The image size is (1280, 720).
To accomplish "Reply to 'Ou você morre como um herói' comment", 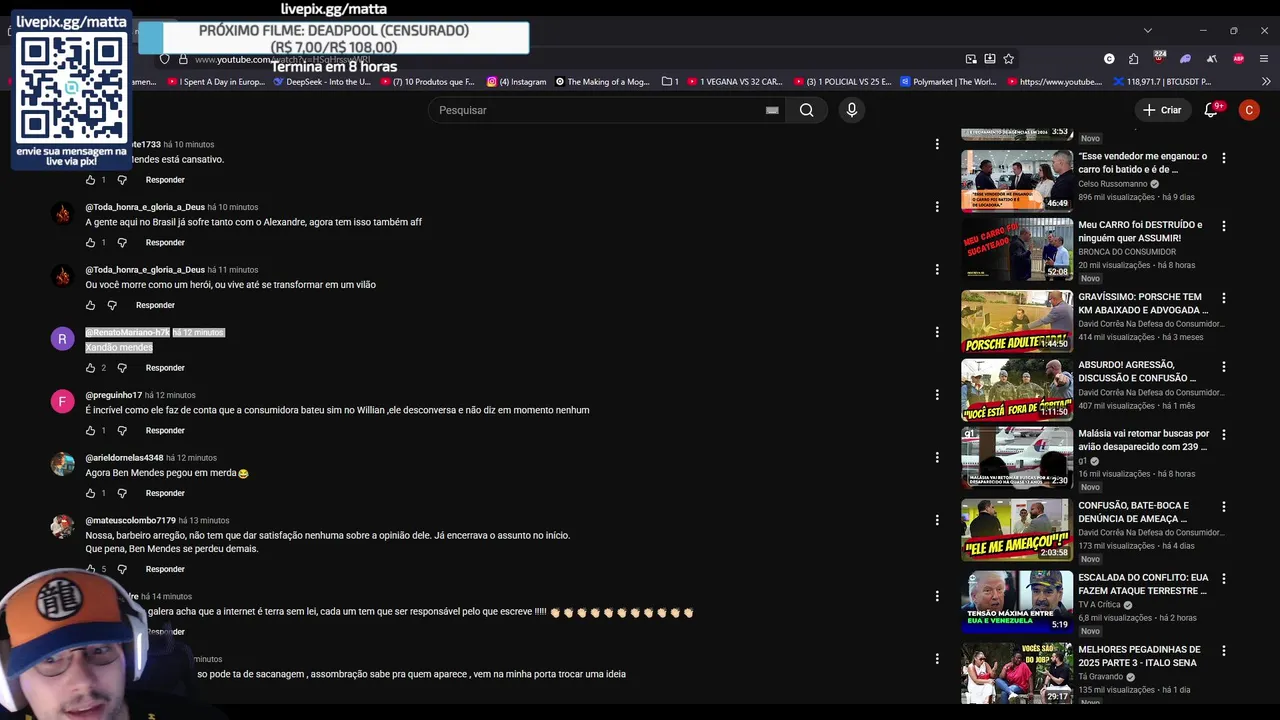I will (x=155, y=305).
